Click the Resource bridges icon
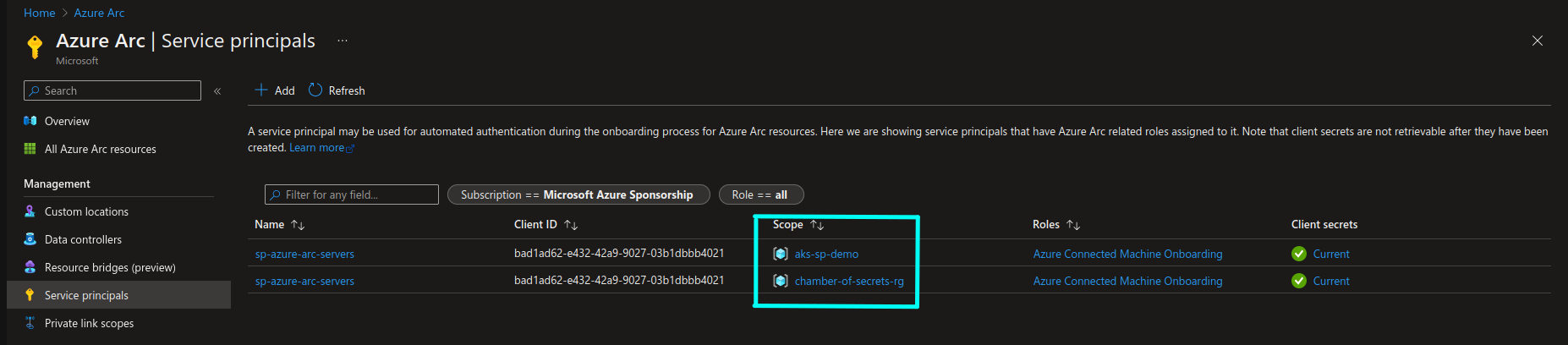Screen dimensions: 1568x345 [x=30, y=267]
